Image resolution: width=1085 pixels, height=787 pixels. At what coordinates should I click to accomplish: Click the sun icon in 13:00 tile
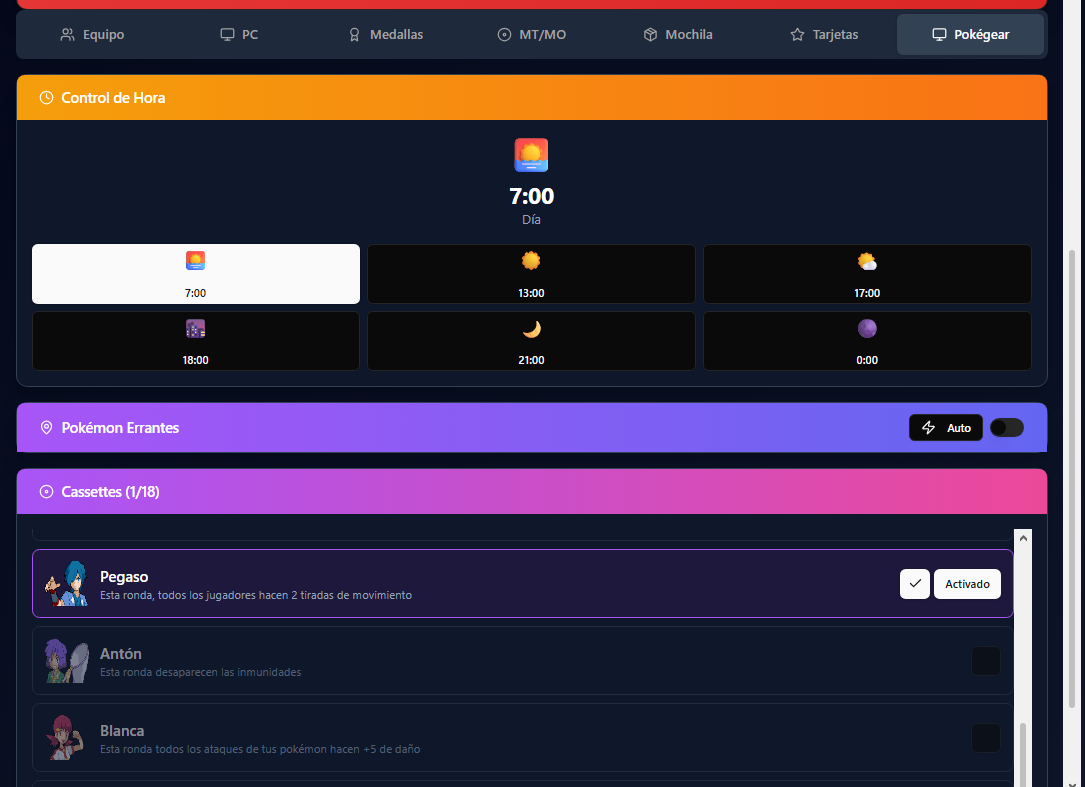[x=531, y=261]
